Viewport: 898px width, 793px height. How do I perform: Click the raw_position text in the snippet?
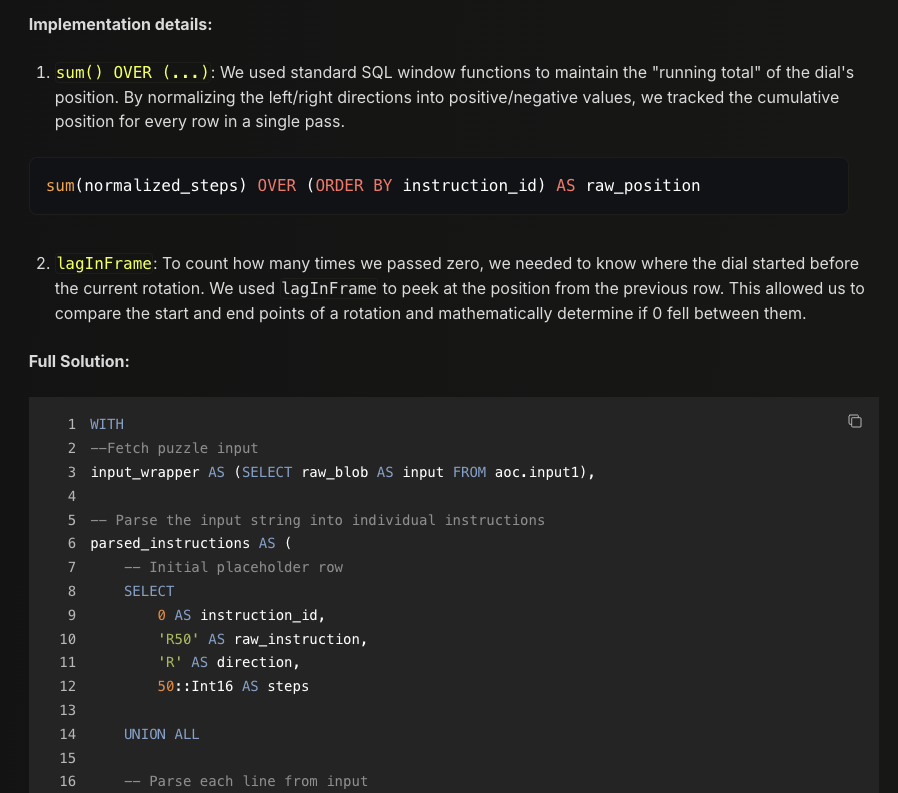pyautogui.click(x=644, y=185)
